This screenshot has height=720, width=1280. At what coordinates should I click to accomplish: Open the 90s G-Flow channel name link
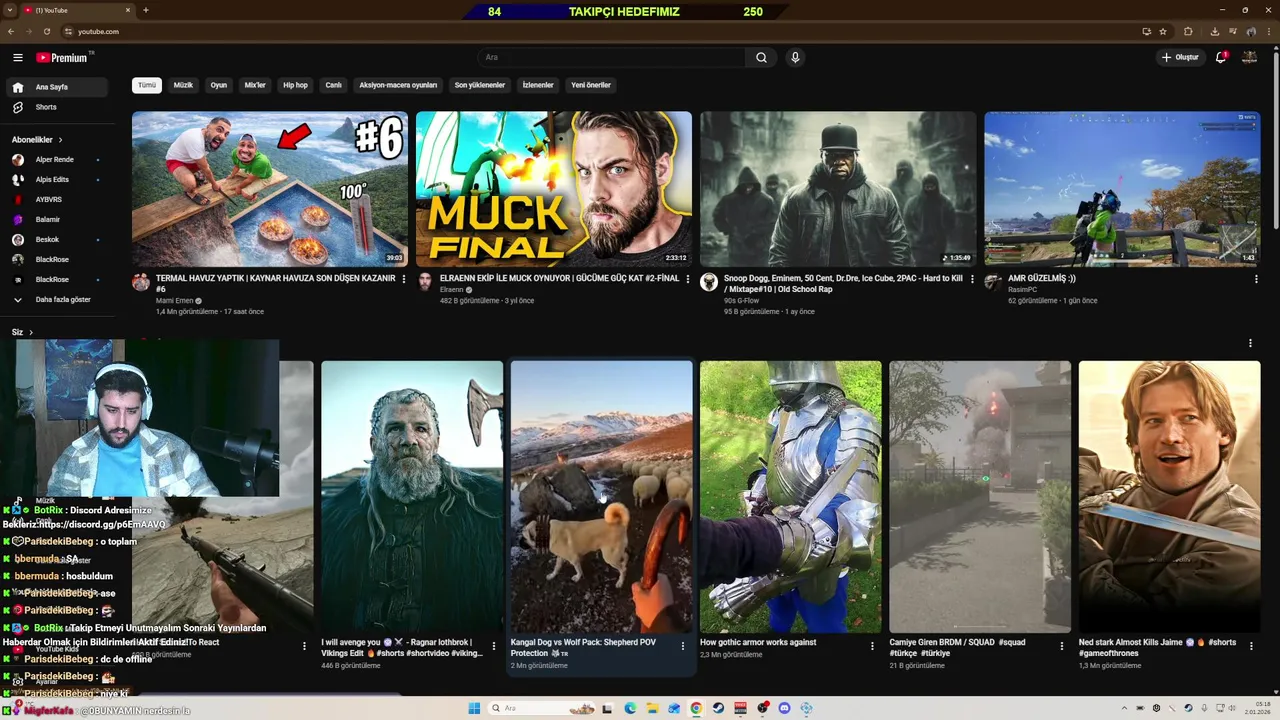click(741, 301)
